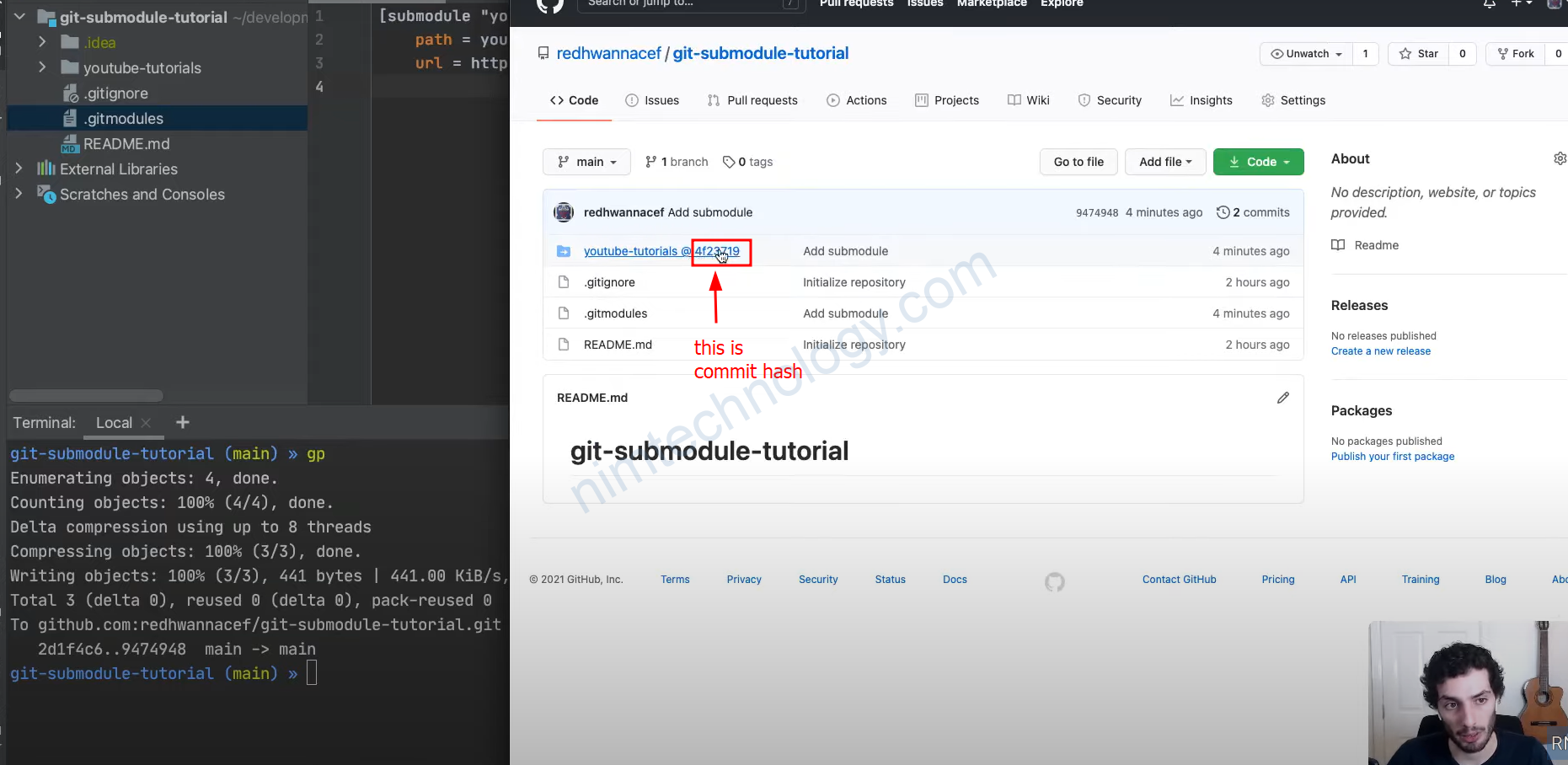
Task: Expand External Libraries in project tree
Action: click(x=19, y=169)
